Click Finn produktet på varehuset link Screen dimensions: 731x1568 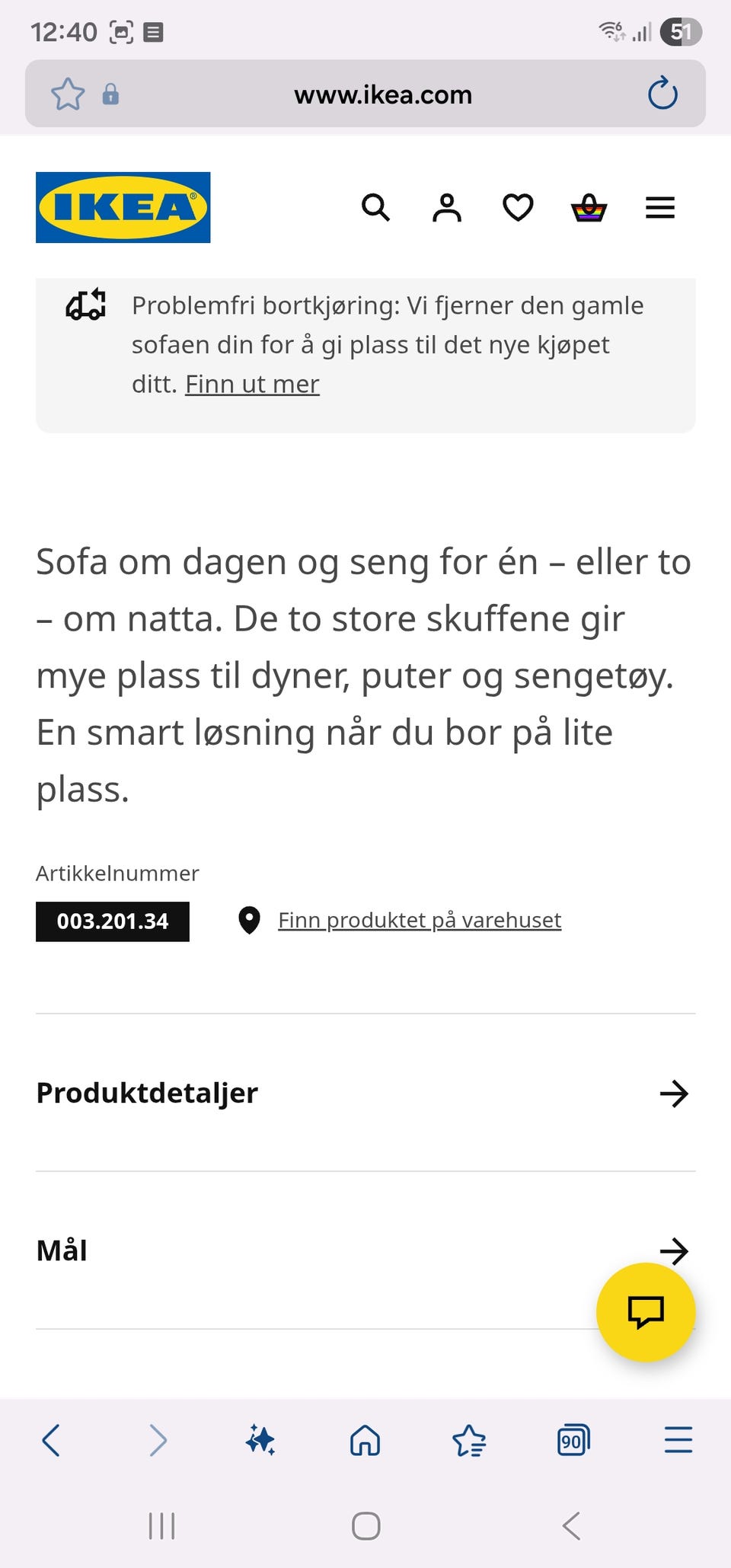point(420,920)
